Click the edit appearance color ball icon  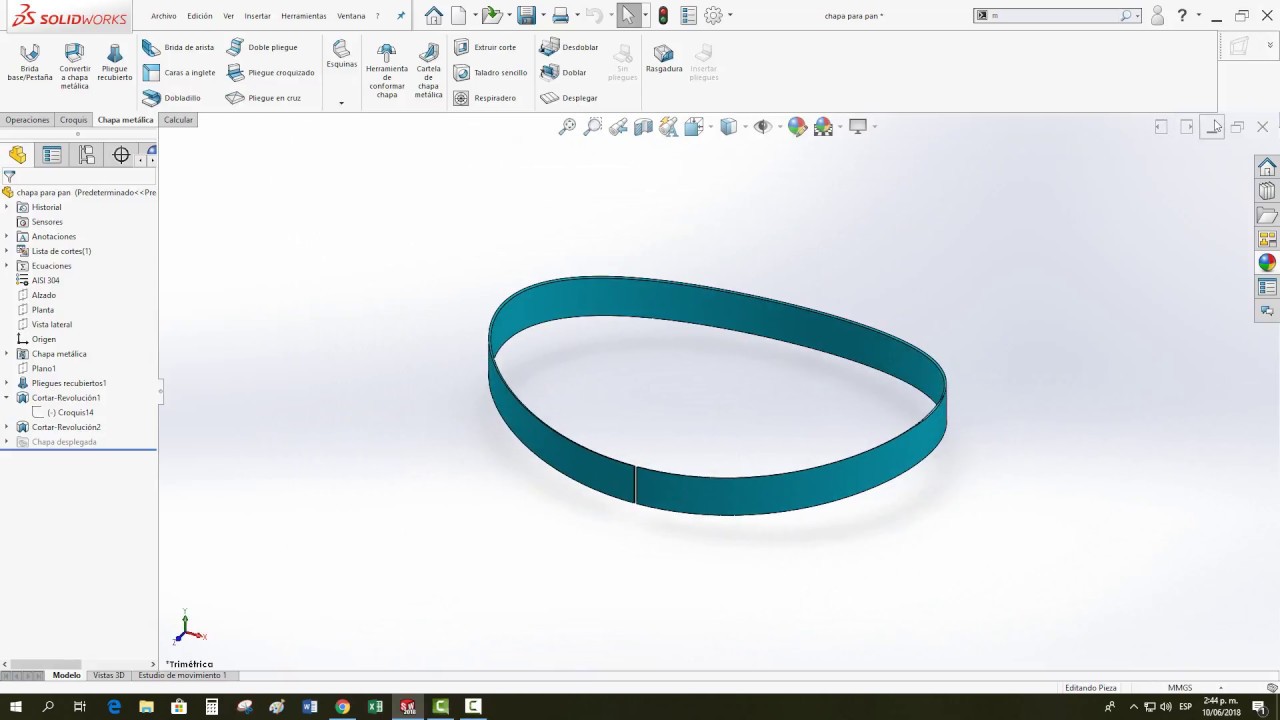coord(797,126)
